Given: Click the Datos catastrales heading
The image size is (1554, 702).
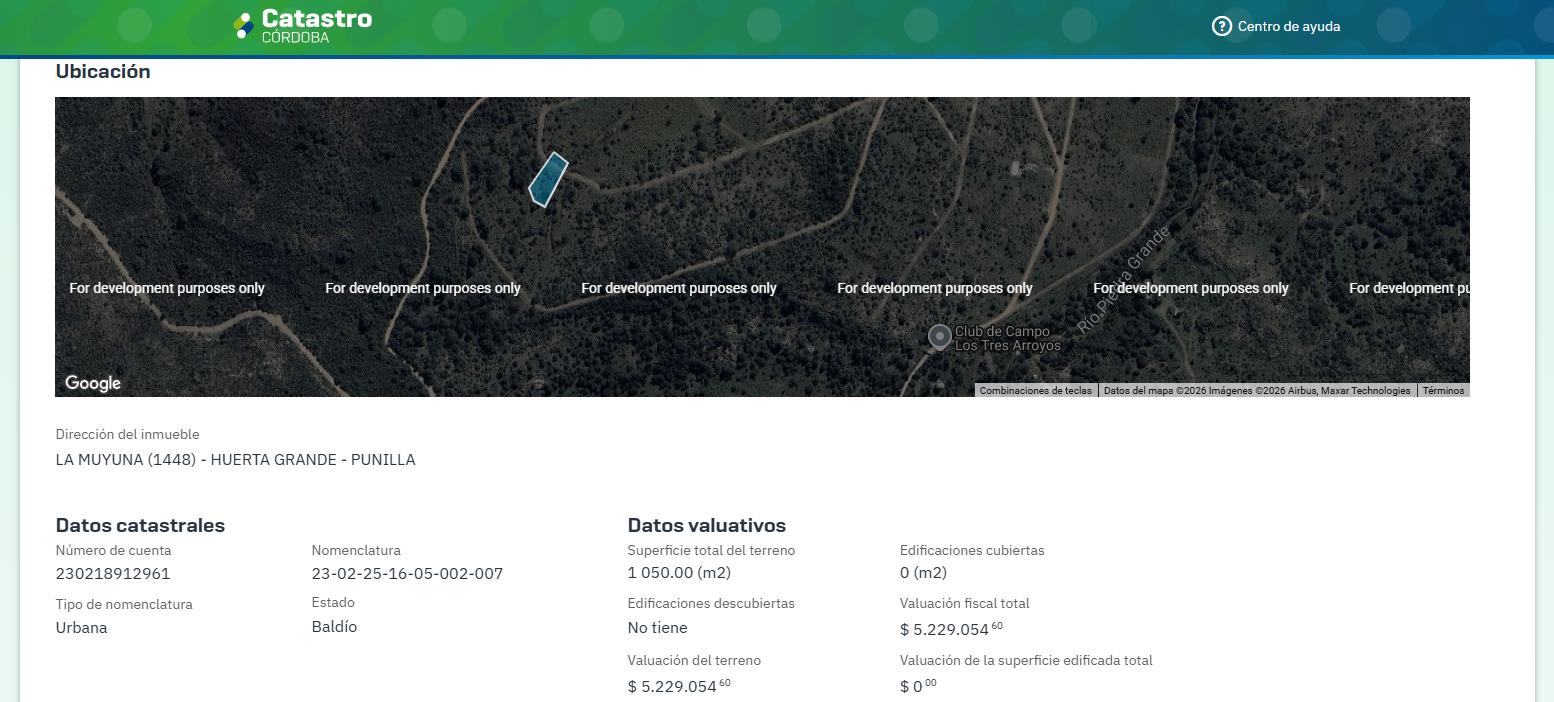Looking at the screenshot, I should pos(140,525).
